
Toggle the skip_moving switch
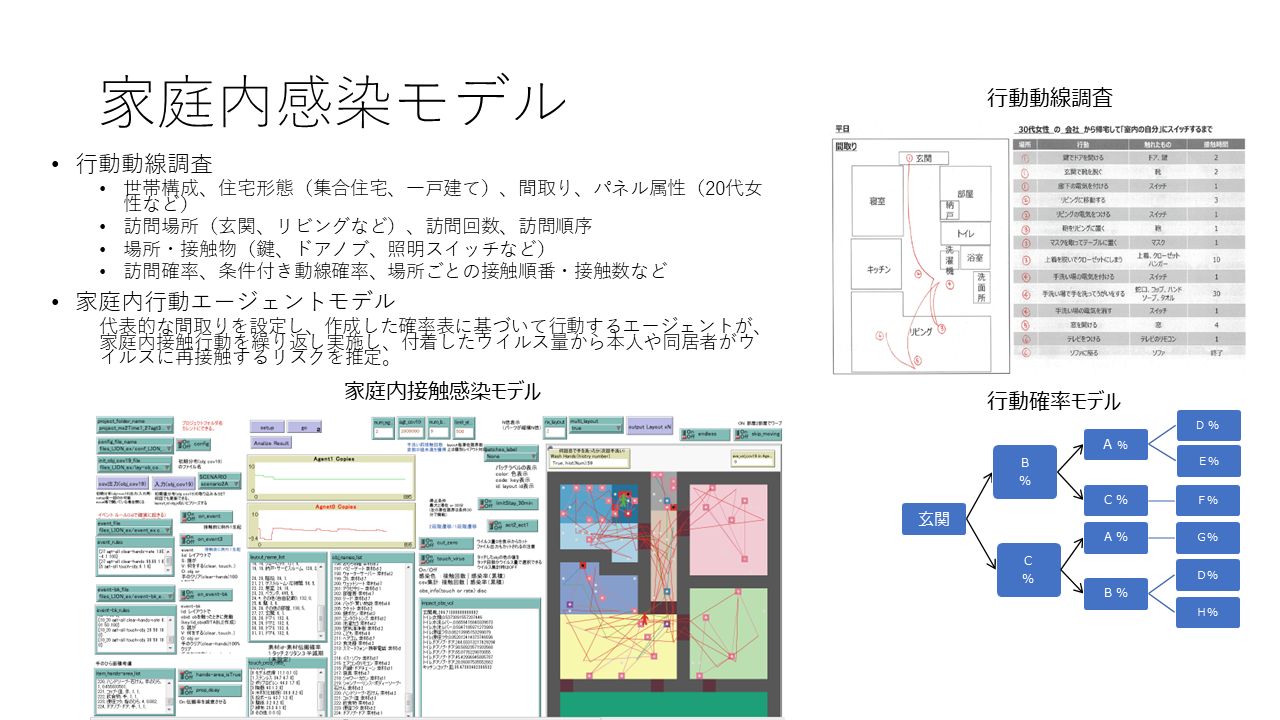click(757, 434)
